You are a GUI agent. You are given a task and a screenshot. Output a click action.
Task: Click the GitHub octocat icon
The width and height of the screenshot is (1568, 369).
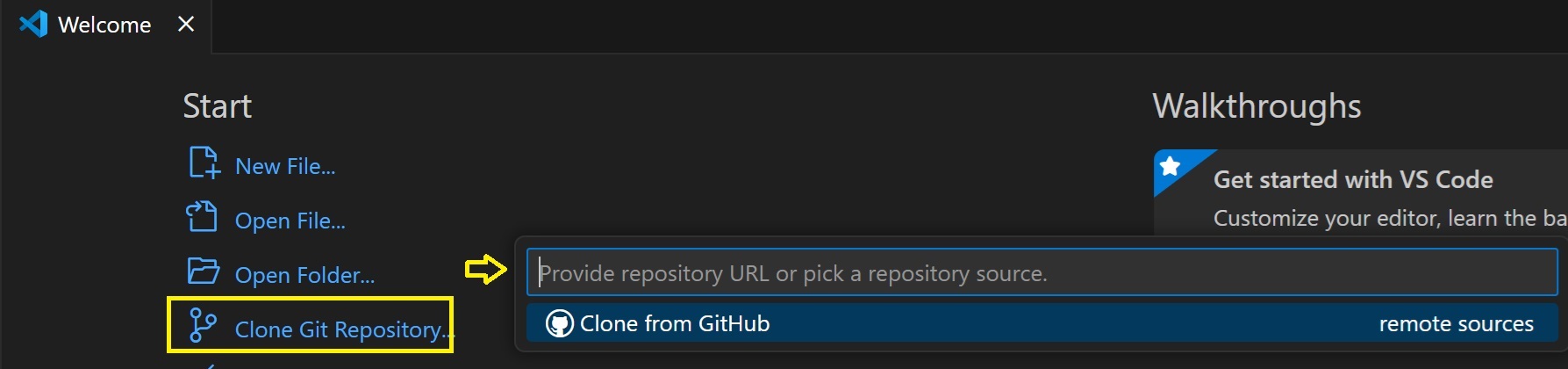click(559, 323)
